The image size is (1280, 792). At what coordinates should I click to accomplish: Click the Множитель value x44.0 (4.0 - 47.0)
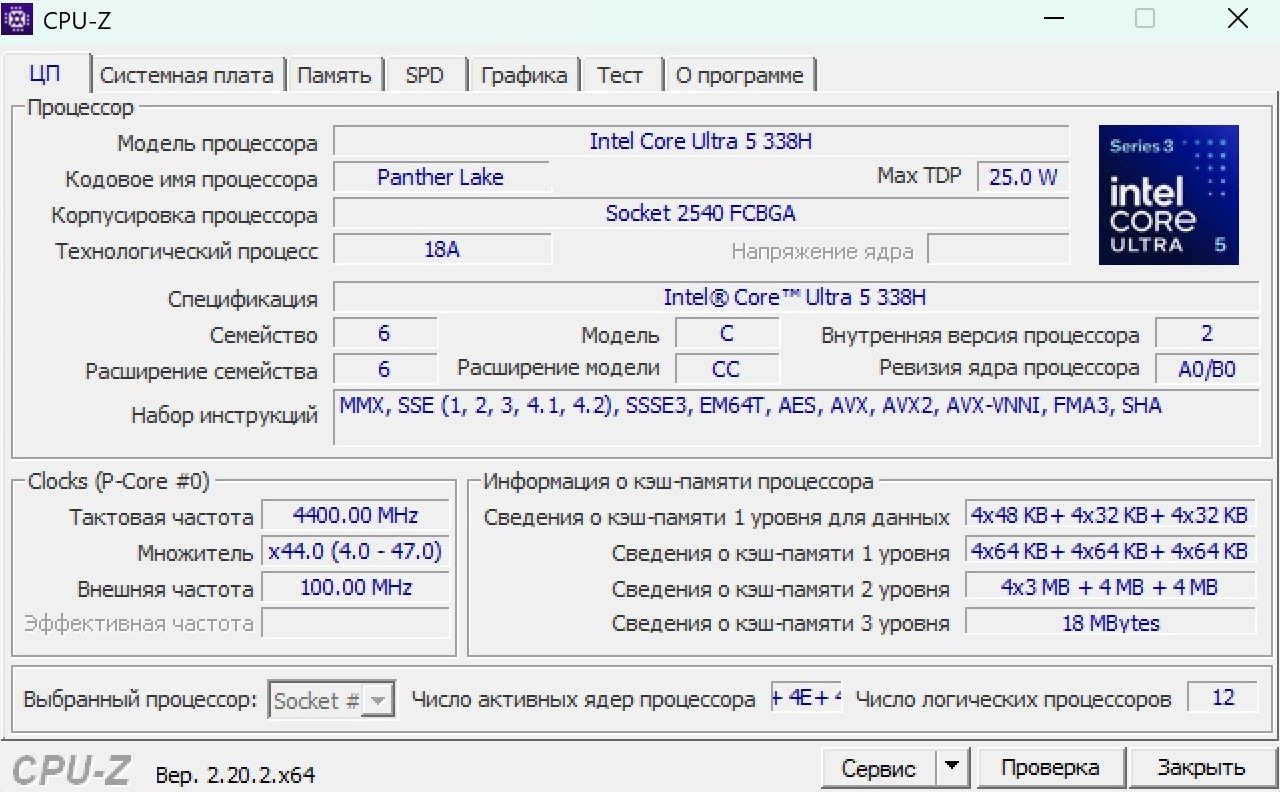[x=355, y=552]
